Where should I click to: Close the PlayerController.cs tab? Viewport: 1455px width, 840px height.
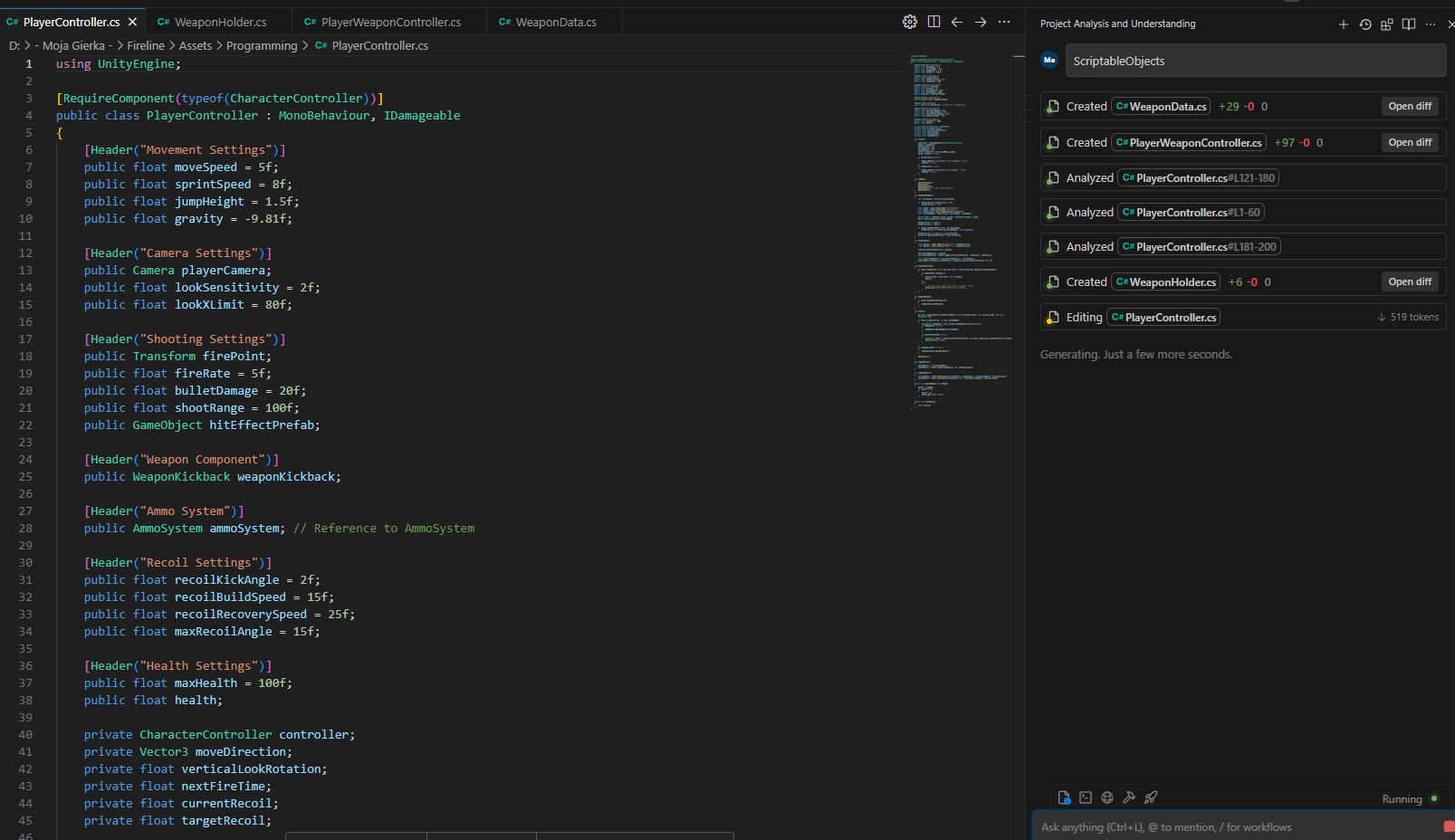[x=133, y=22]
